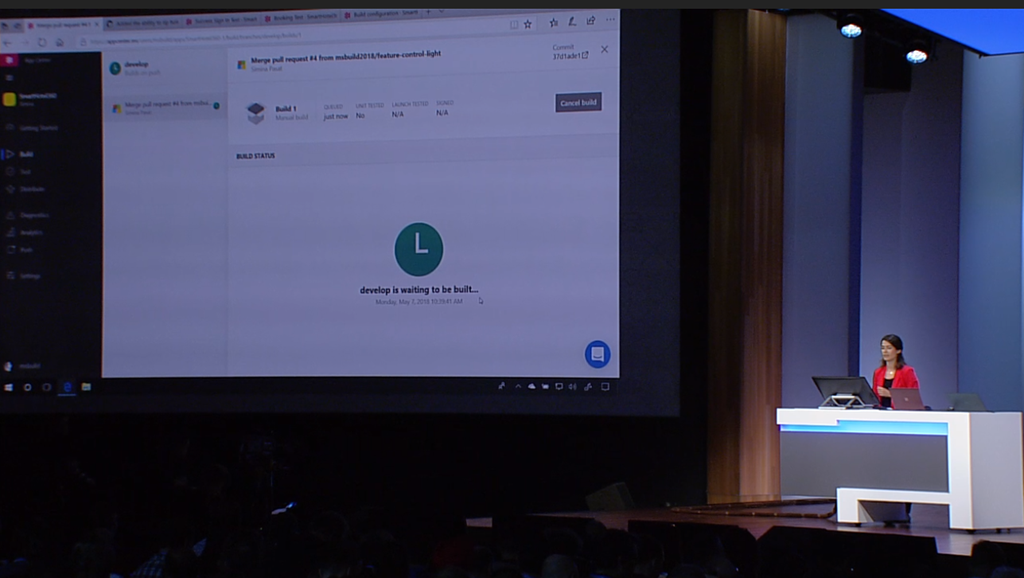This screenshot has width=1024, height=578.
Task: Switch to the Booking Test browser tab
Action: point(300,18)
